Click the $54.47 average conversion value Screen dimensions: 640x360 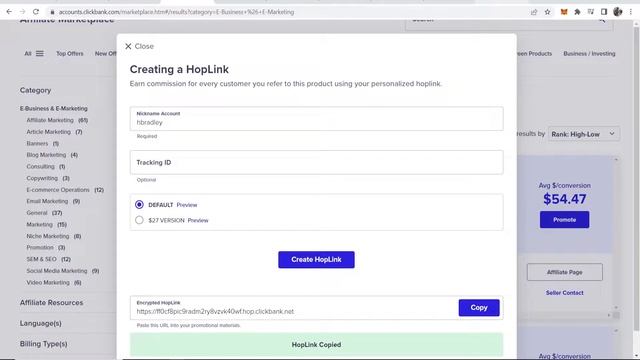point(564,199)
